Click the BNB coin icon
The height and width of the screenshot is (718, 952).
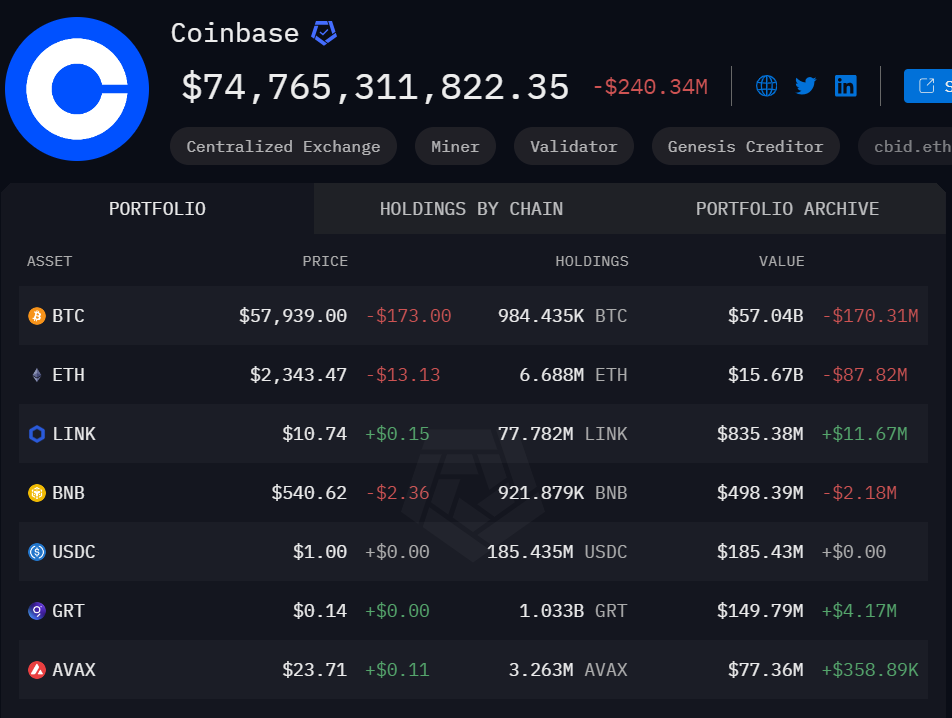35,492
